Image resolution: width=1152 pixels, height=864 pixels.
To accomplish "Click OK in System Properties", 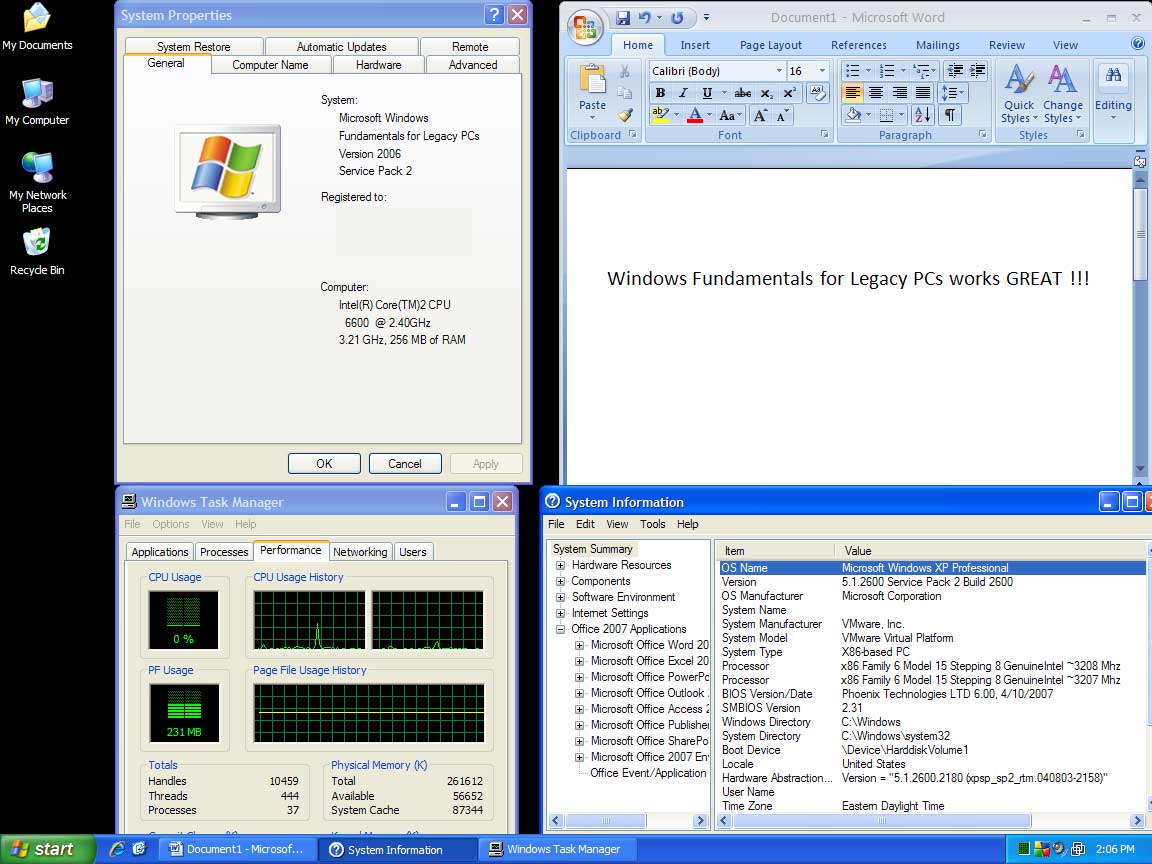I will (324, 464).
